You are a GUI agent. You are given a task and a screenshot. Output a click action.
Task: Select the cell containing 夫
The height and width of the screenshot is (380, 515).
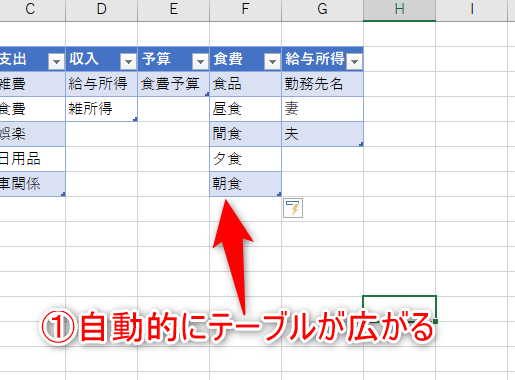coord(322,134)
